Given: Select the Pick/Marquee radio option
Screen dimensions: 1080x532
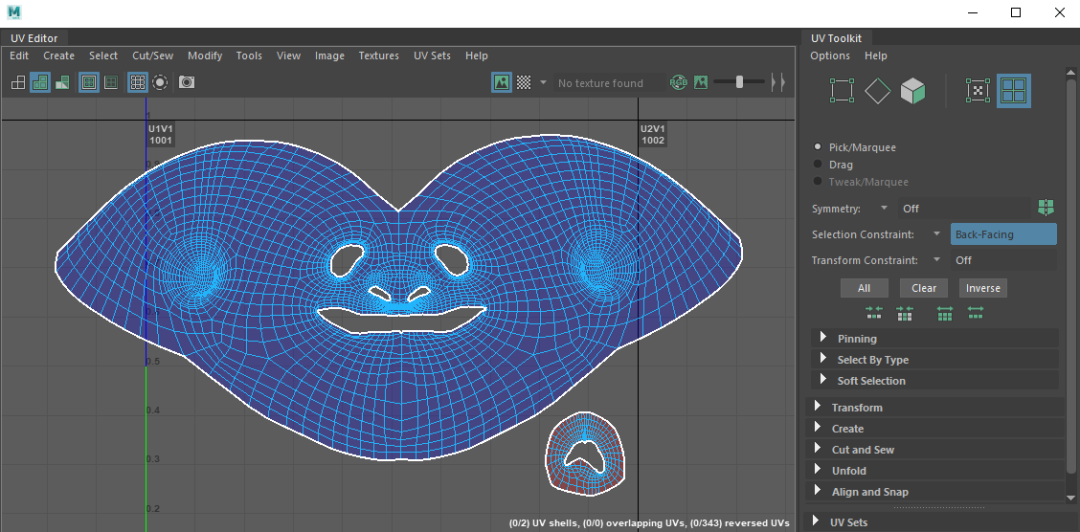Looking at the screenshot, I should [818, 147].
